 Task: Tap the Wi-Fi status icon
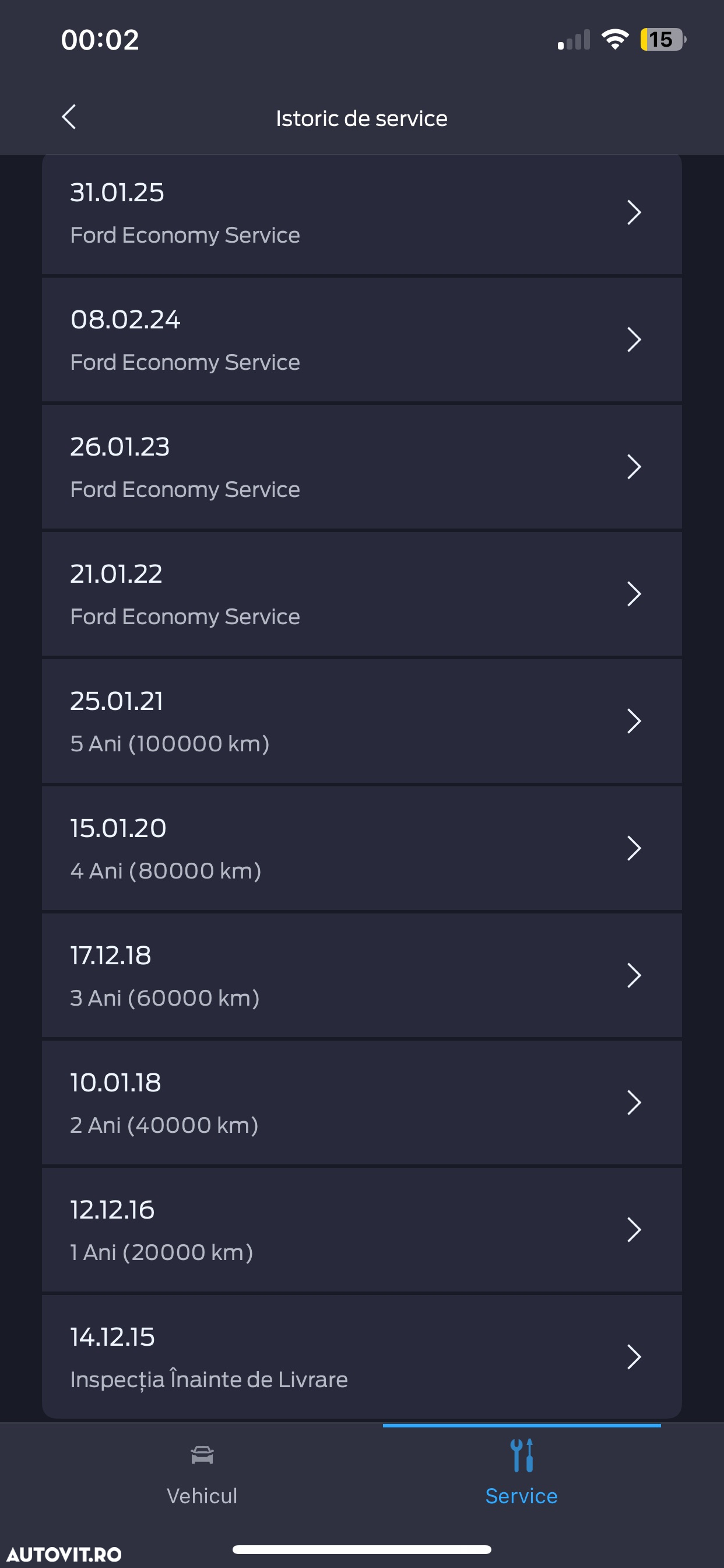point(614,40)
